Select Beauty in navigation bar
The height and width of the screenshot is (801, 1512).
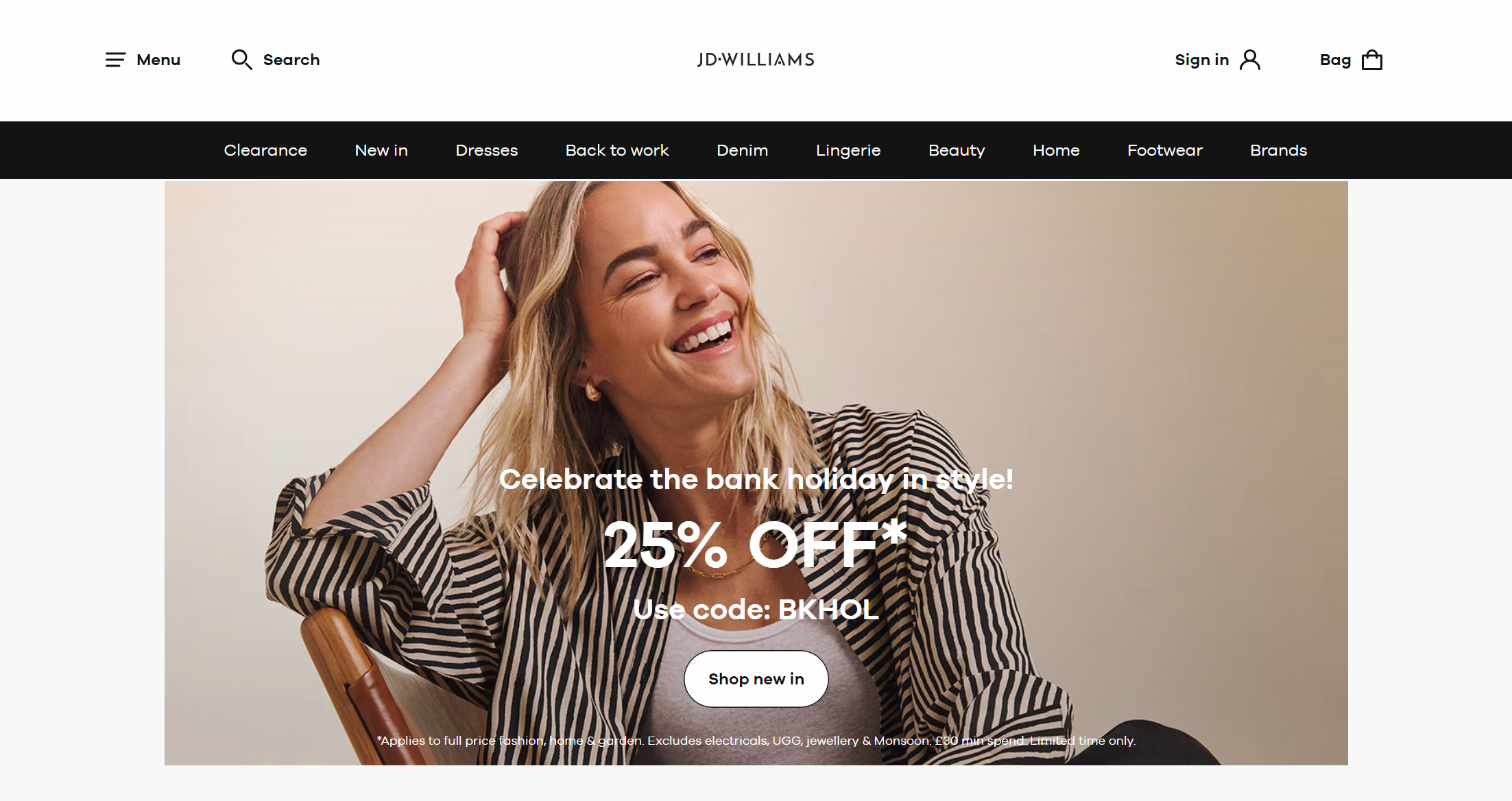(957, 150)
